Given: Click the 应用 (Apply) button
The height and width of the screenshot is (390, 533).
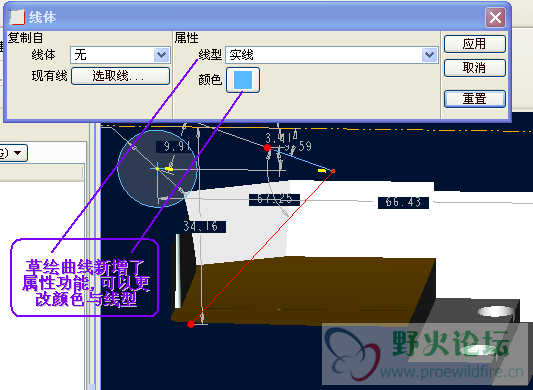Looking at the screenshot, I should [x=475, y=44].
